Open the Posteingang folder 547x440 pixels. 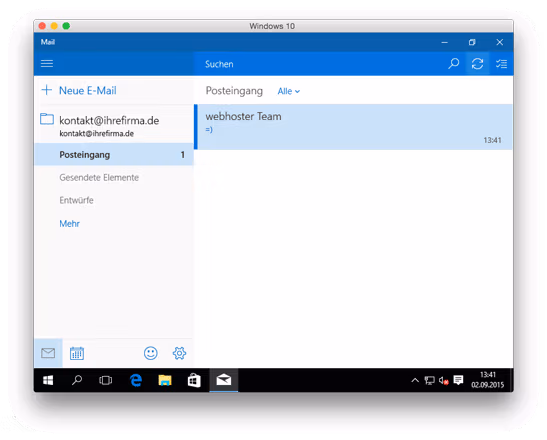click(114, 155)
